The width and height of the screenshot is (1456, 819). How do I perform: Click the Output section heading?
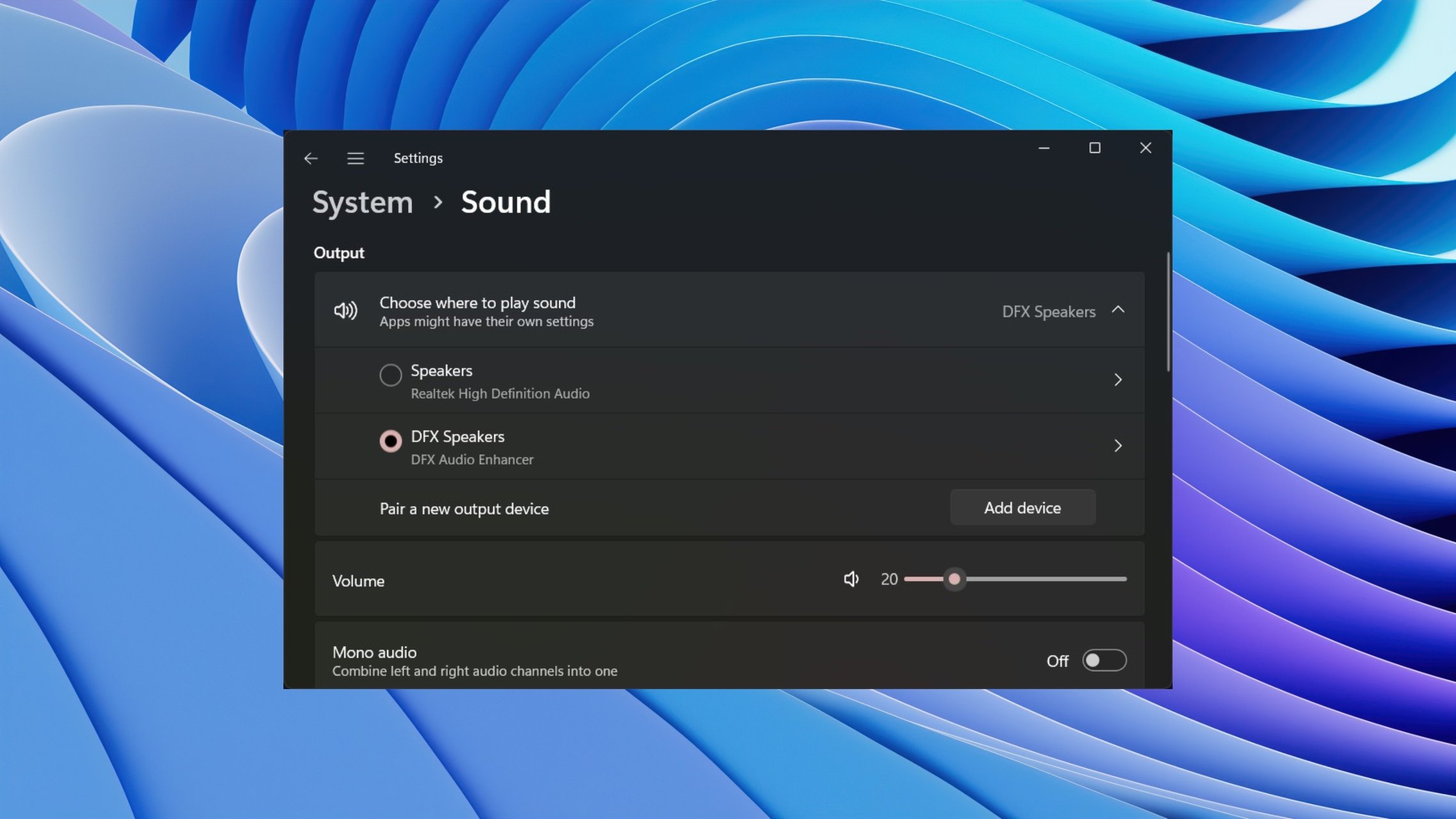tap(339, 253)
